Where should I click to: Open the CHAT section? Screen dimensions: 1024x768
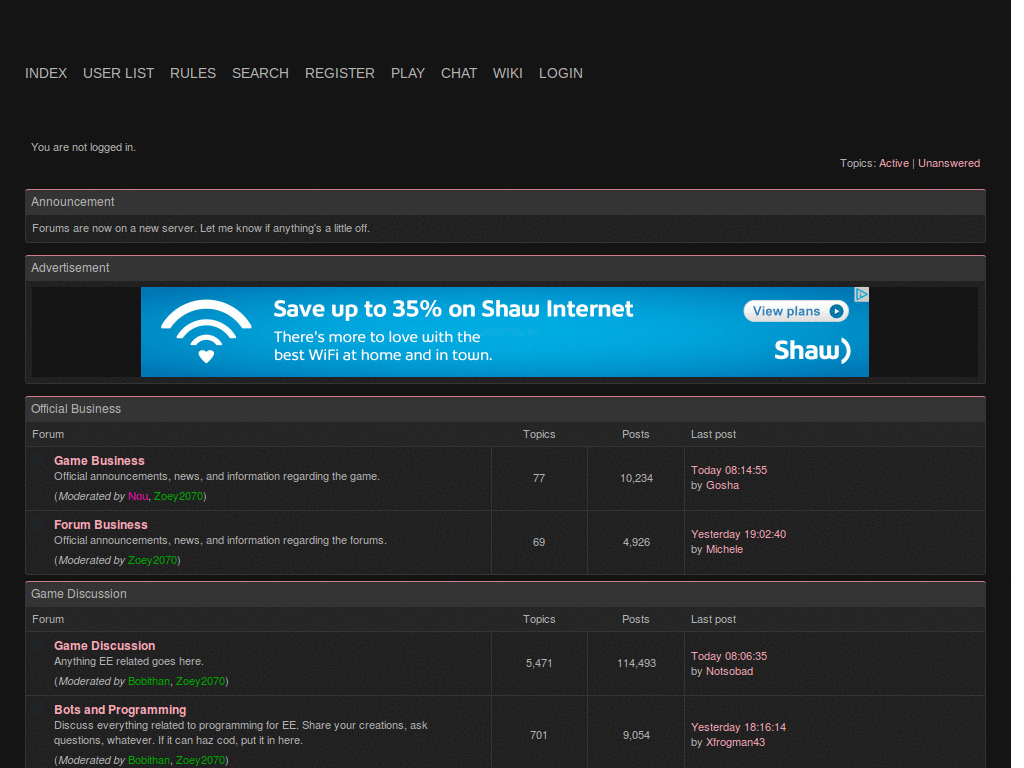(459, 73)
